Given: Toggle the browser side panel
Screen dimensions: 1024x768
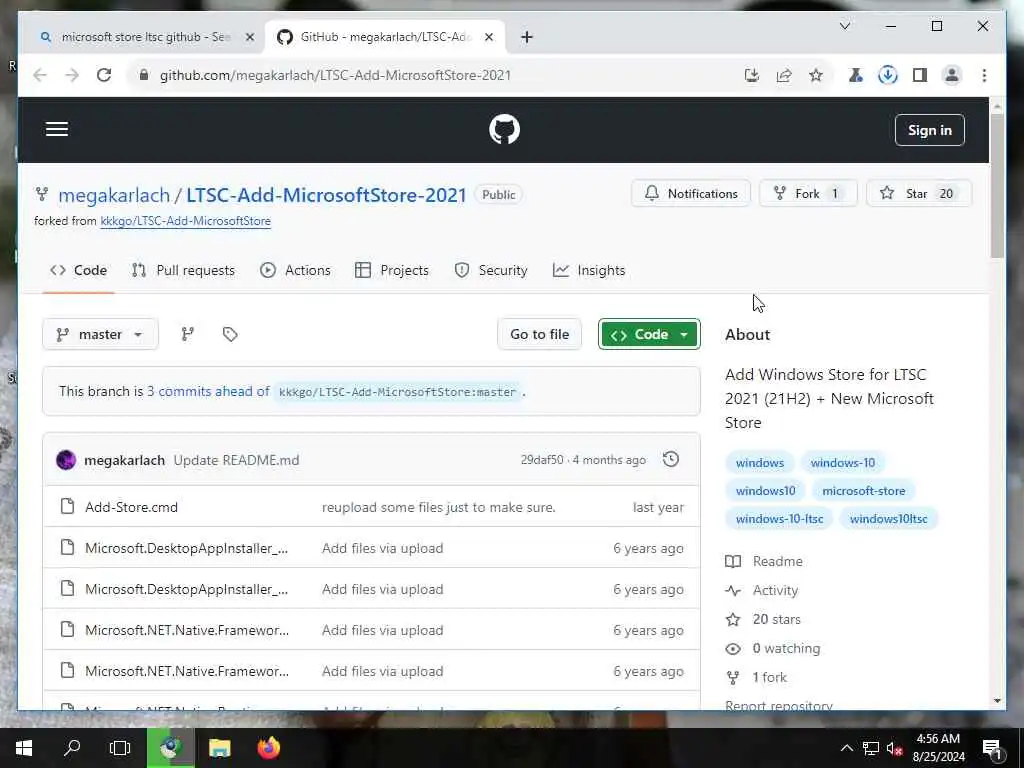Looking at the screenshot, I should pos(920,75).
